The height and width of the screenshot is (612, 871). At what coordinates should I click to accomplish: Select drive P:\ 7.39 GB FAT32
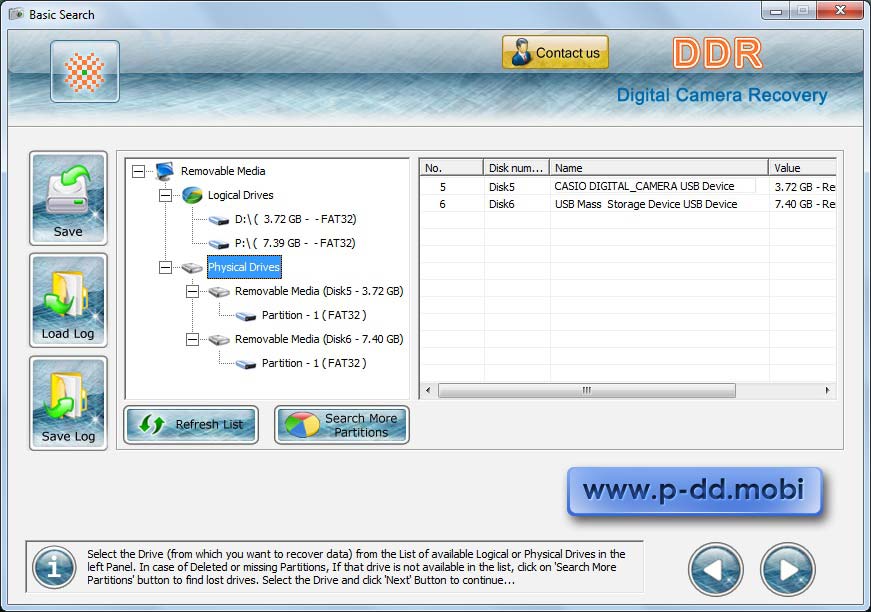[295, 243]
